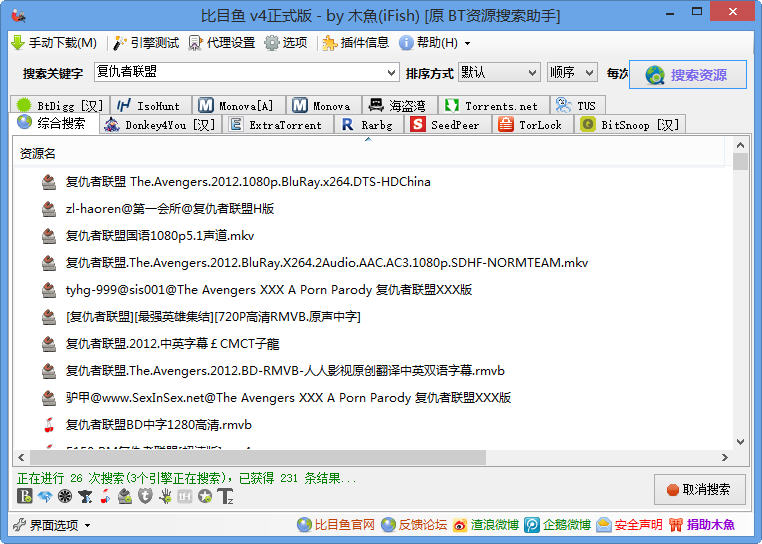Open the 顺序 order dropdown
The height and width of the screenshot is (544, 762).
[x=588, y=73]
